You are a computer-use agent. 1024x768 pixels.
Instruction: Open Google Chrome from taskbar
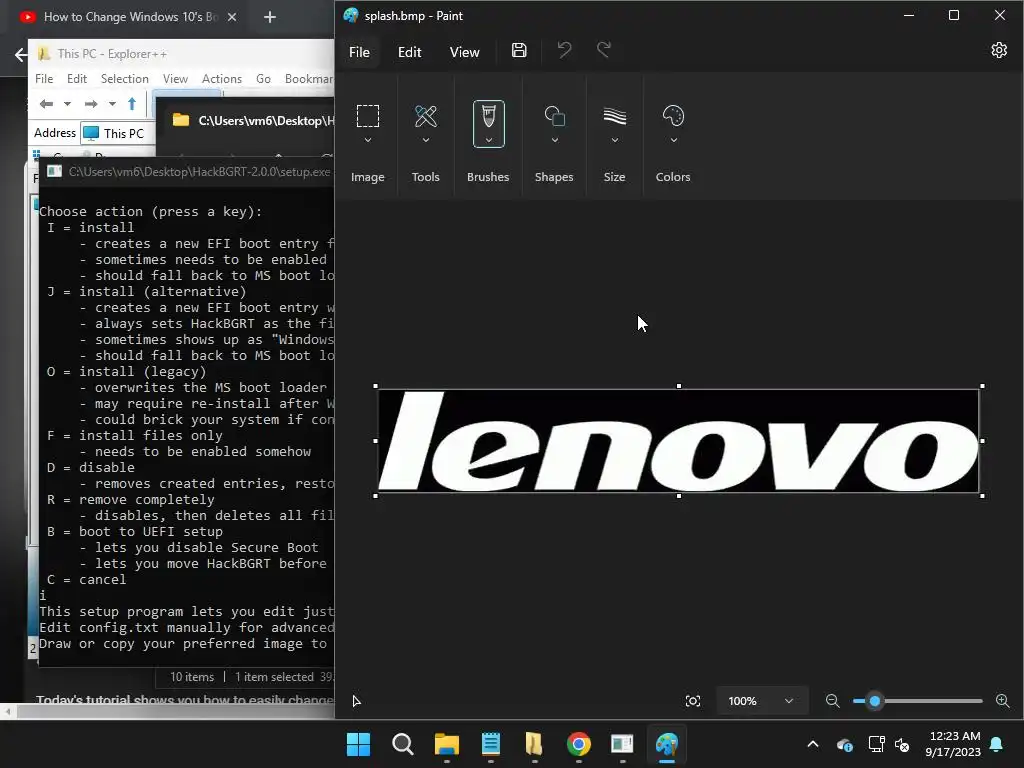579,744
